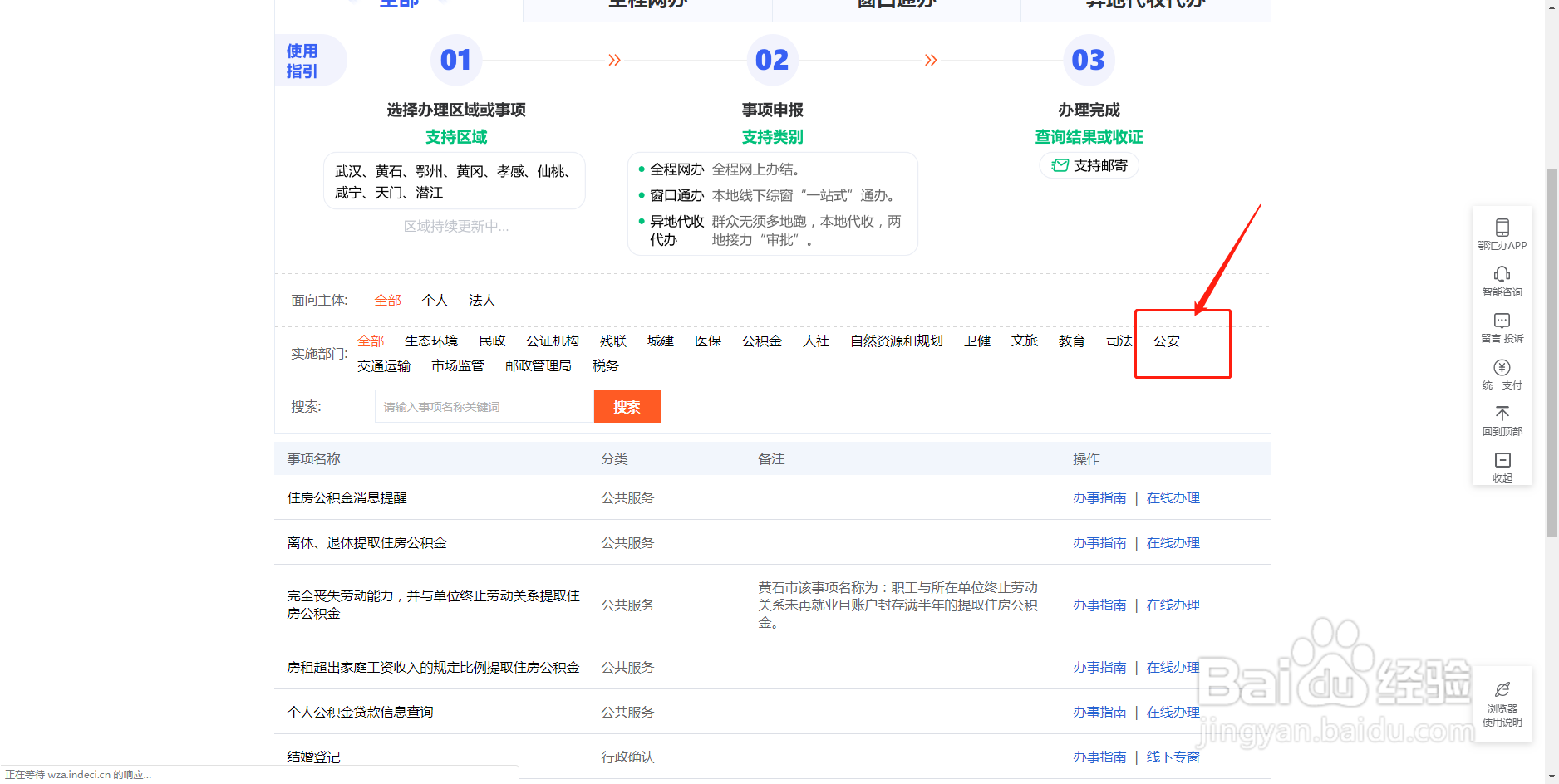Open 智能咨询 smart consultation icon

tap(1501, 281)
